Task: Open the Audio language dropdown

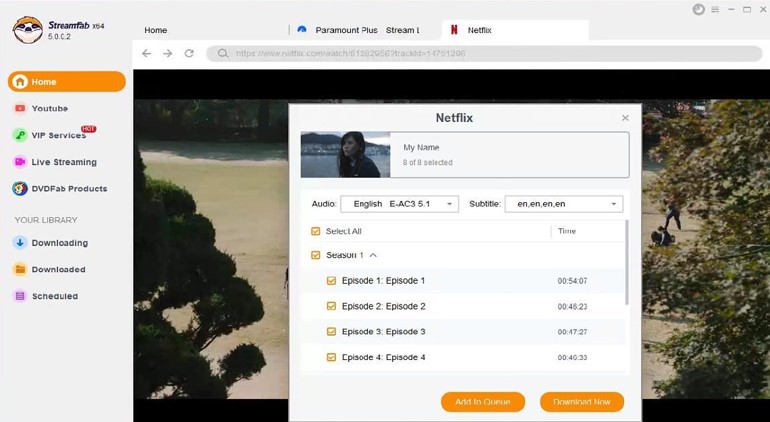Action: [x=399, y=204]
